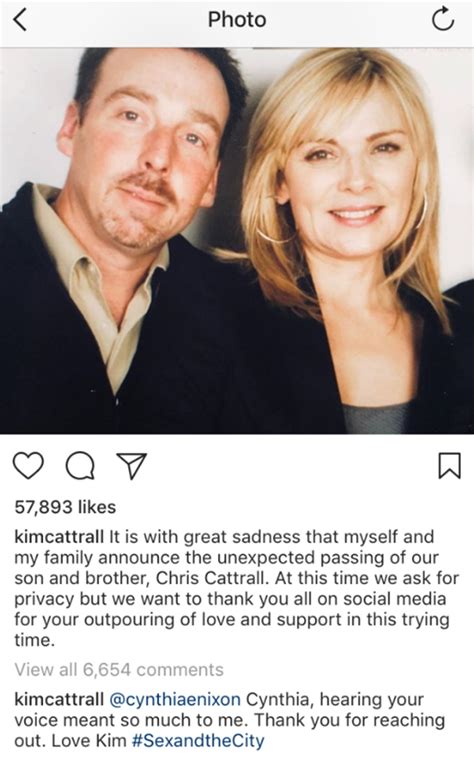Tap the 'trying time' end of the caption
The image size is (474, 759).
[x=232, y=629]
